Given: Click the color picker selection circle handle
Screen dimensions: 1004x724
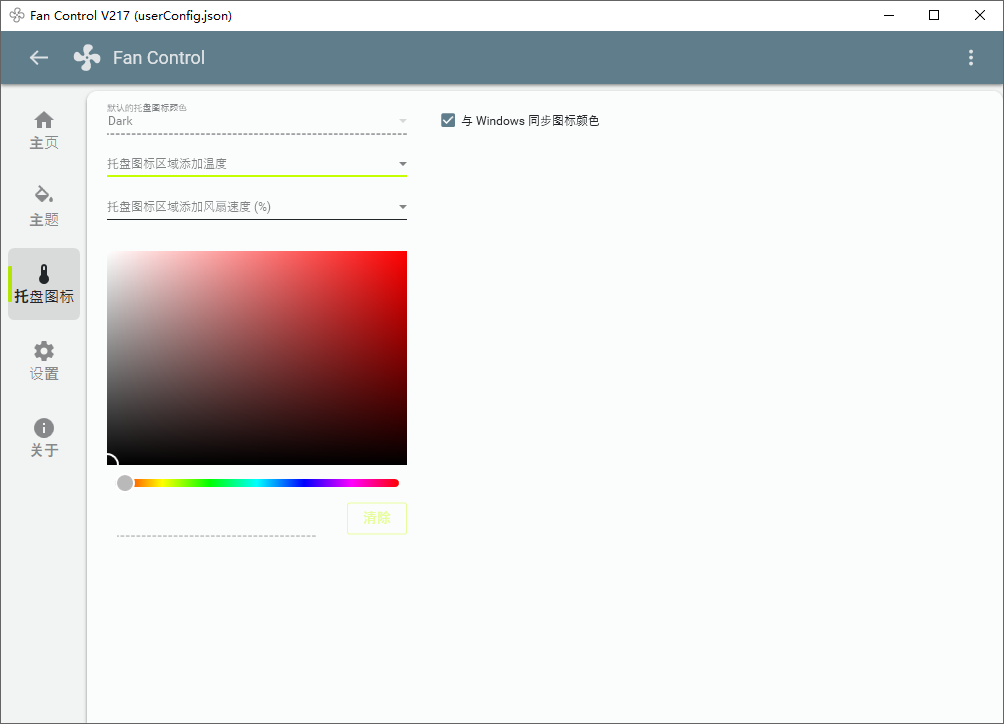Looking at the screenshot, I should (112, 461).
